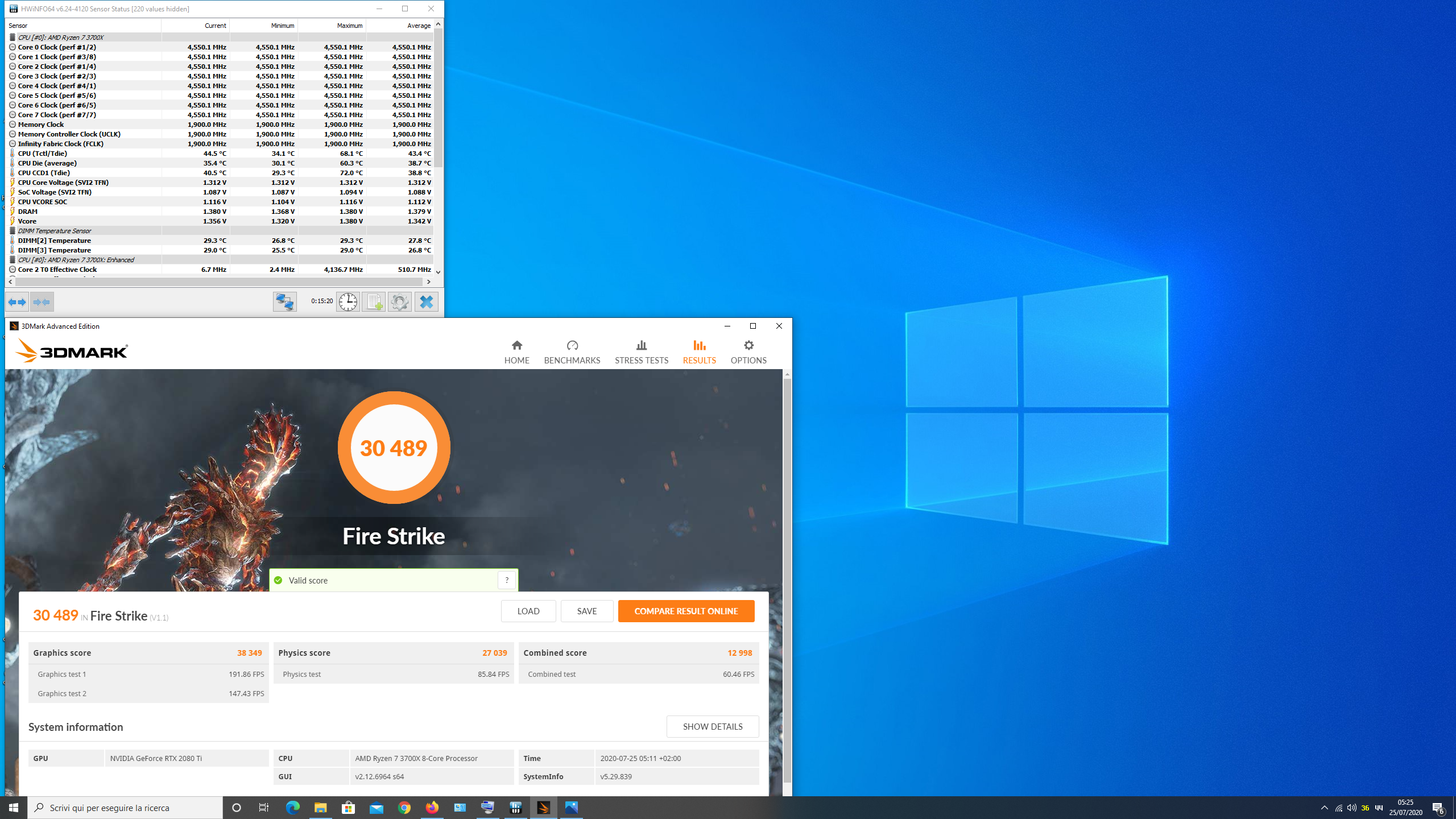Click Compare Result Online button
Viewport: 1456px width, 819px height.
[686, 611]
